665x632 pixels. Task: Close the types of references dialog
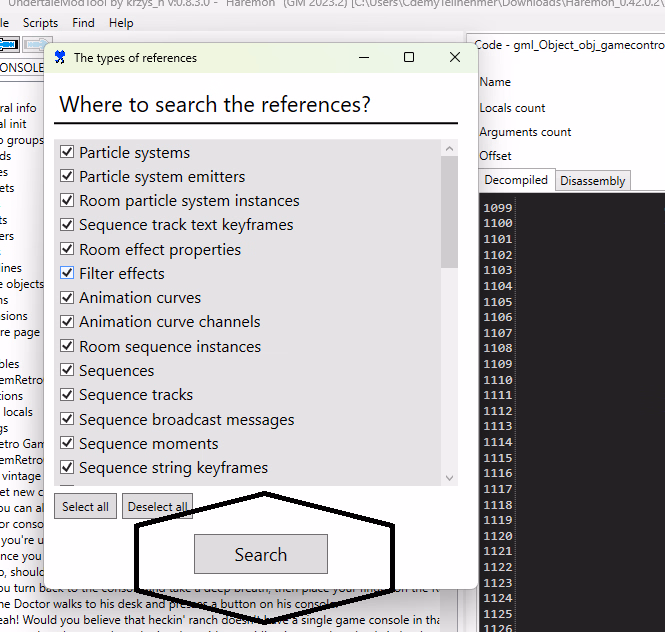[455, 58]
